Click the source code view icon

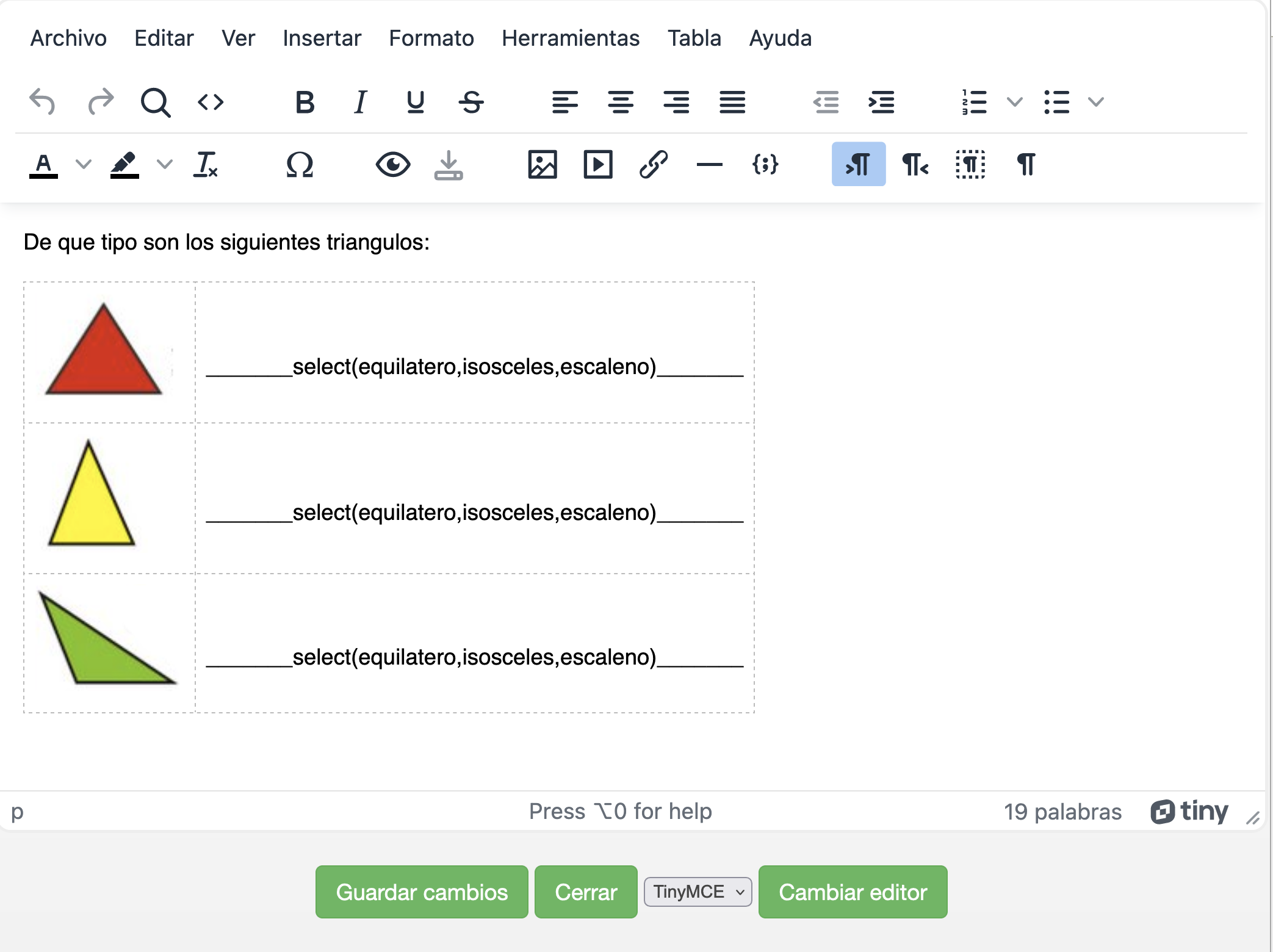point(211,102)
